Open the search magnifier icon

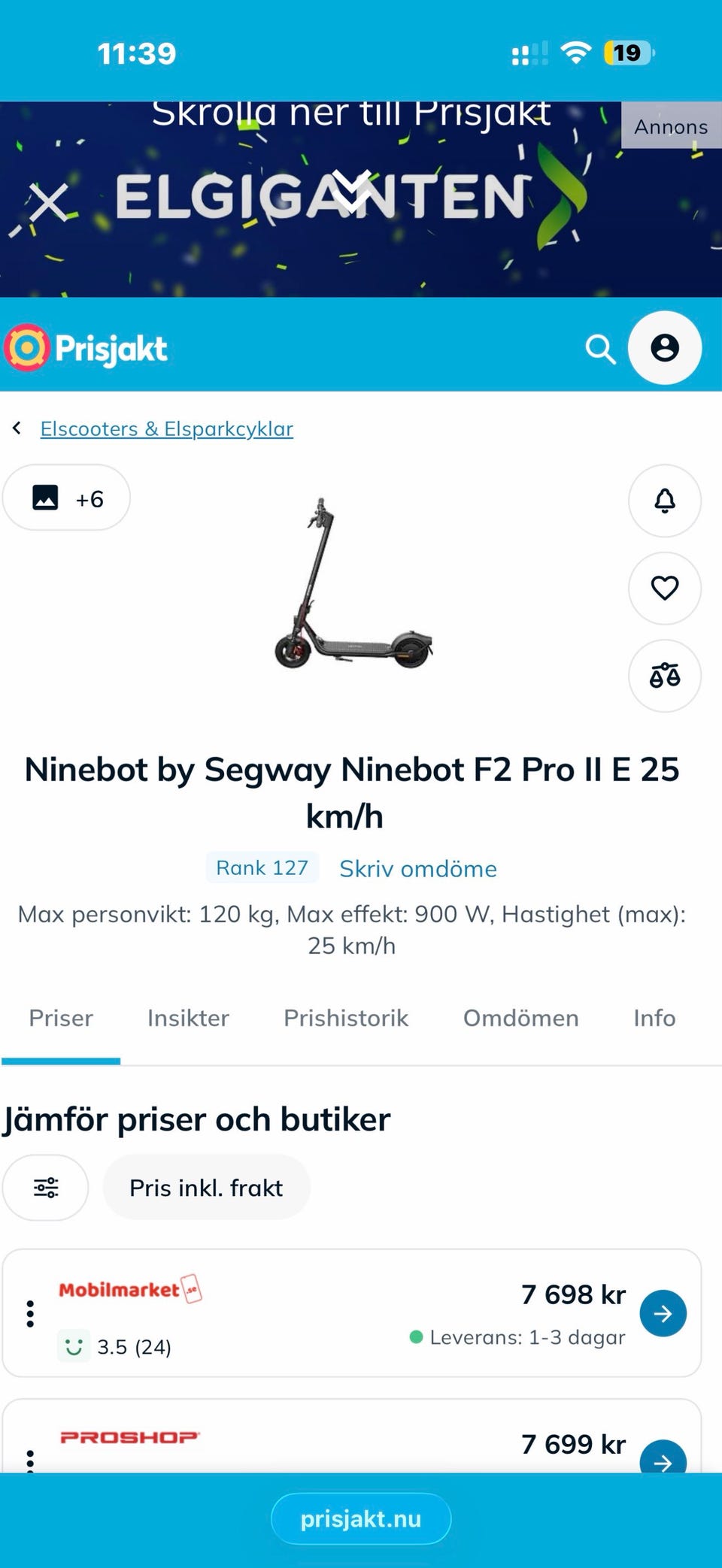pyautogui.click(x=600, y=349)
